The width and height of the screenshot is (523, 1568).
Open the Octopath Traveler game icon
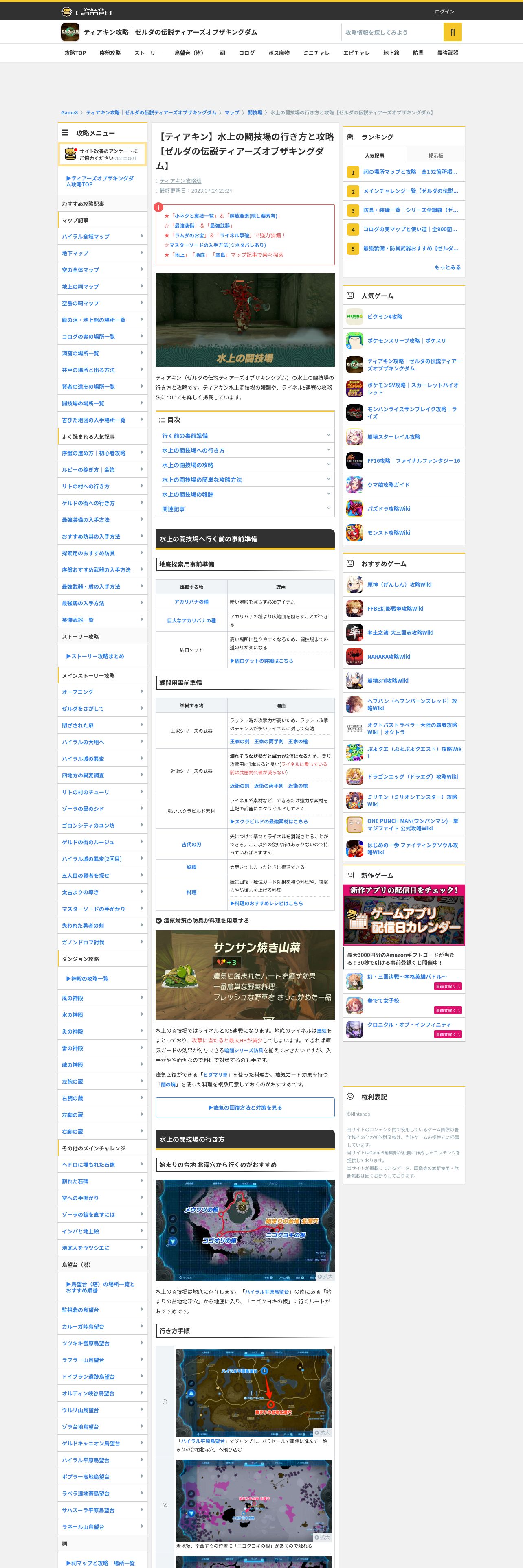pyautogui.click(x=354, y=729)
